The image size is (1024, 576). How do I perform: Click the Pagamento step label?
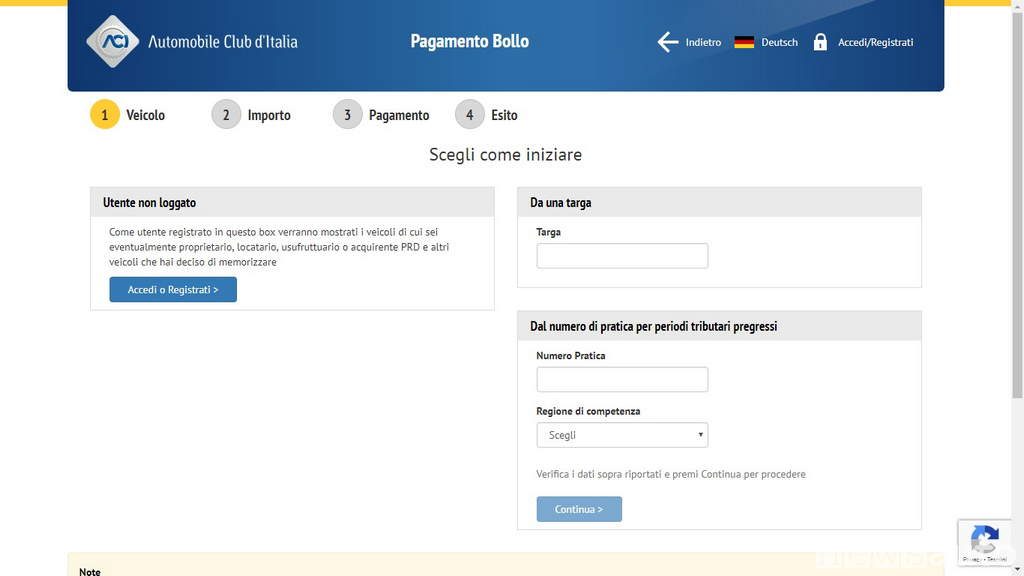click(399, 116)
